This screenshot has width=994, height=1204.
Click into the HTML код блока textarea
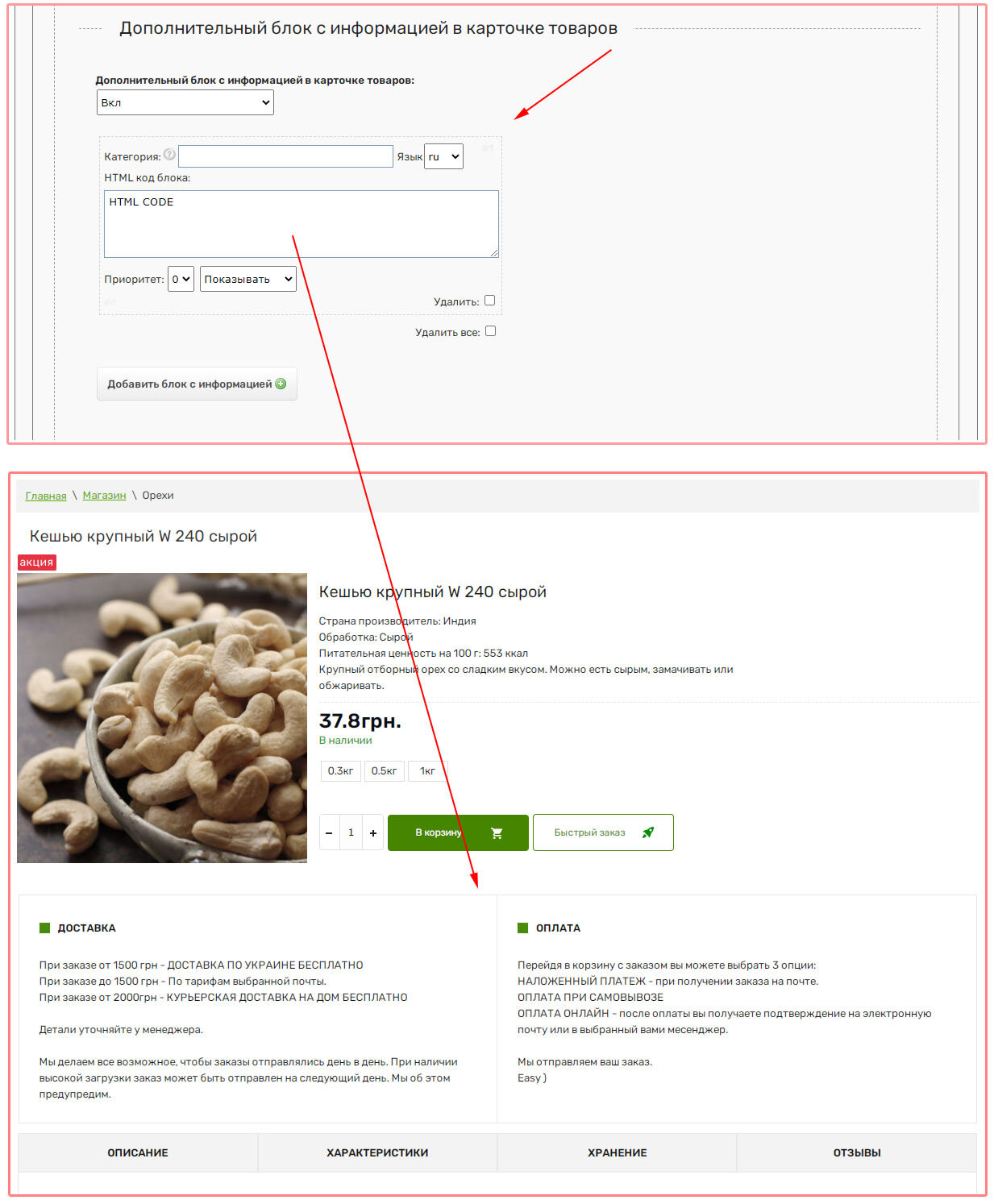(x=302, y=224)
